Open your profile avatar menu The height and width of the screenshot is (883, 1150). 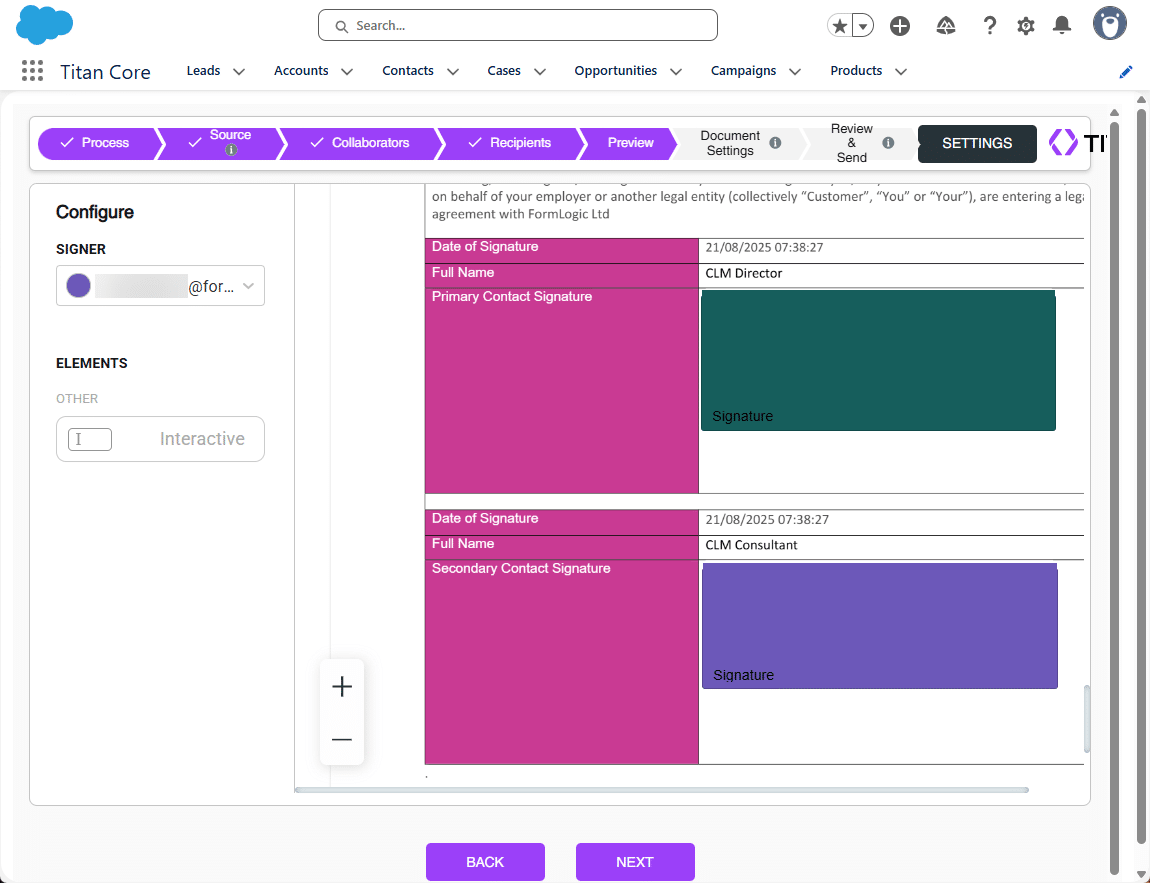(1109, 23)
